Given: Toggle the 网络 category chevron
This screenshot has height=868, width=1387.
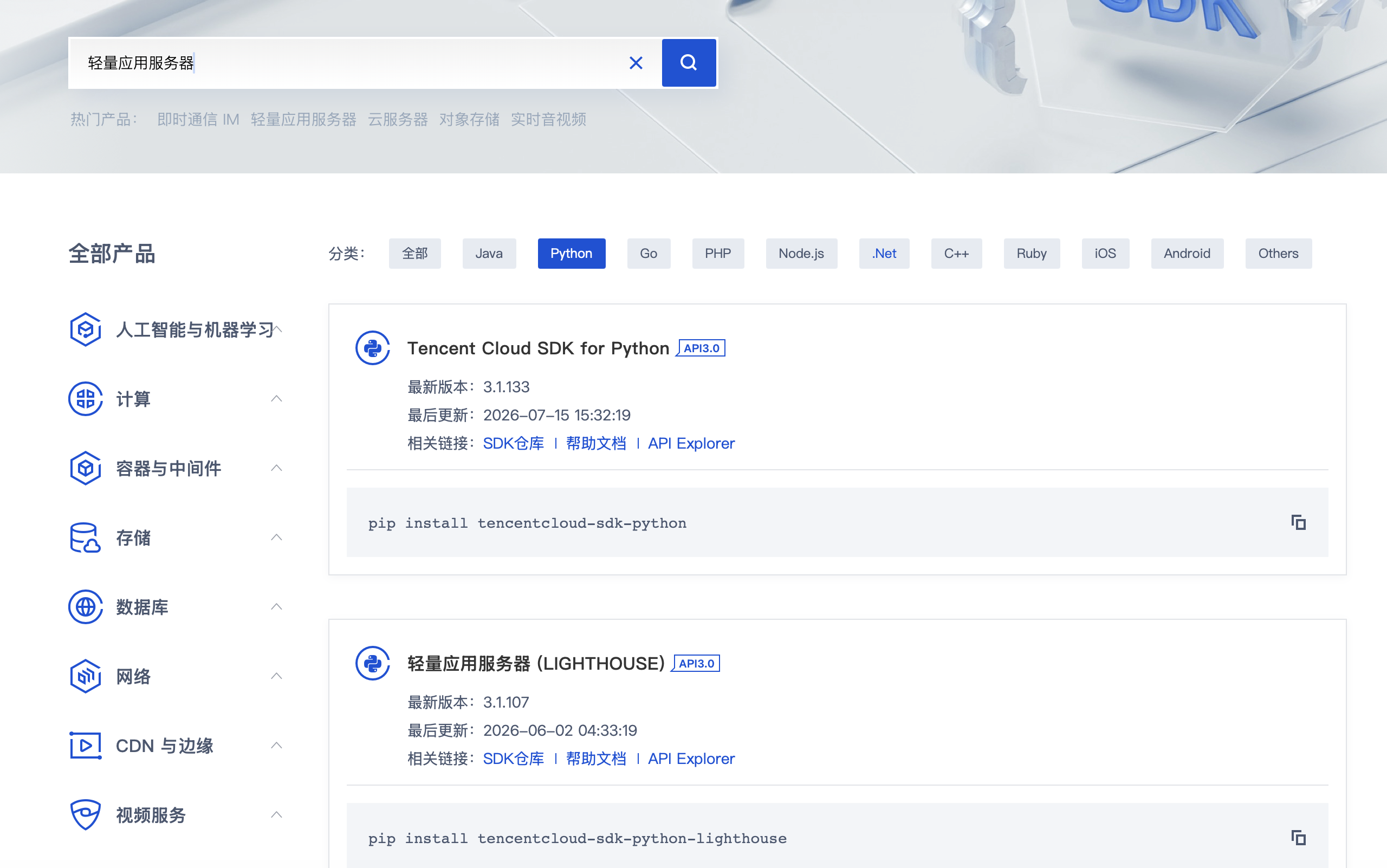Looking at the screenshot, I should [x=276, y=676].
